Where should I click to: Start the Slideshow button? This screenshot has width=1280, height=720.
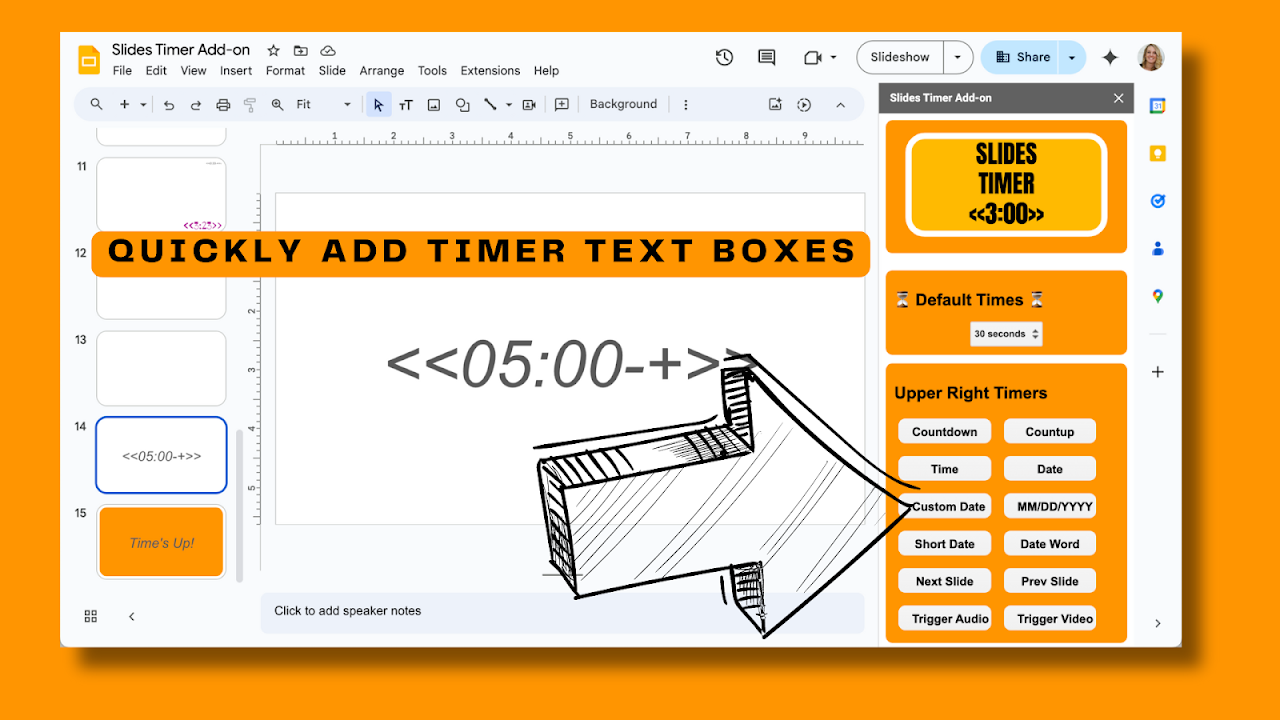coord(900,57)
